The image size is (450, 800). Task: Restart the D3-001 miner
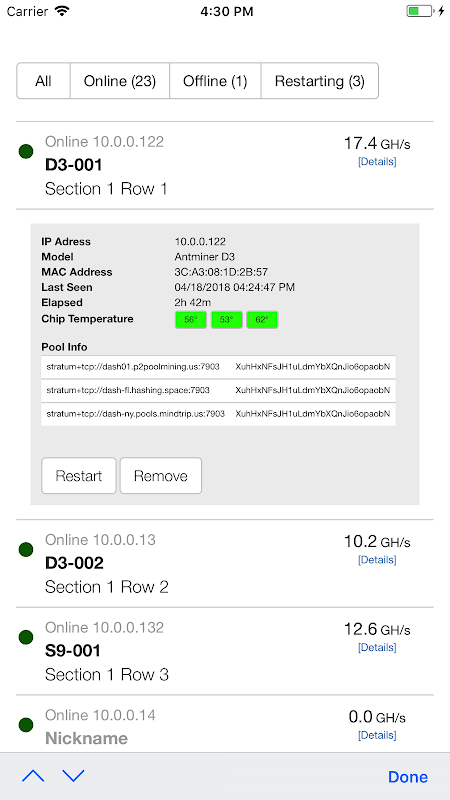point(79,476)
